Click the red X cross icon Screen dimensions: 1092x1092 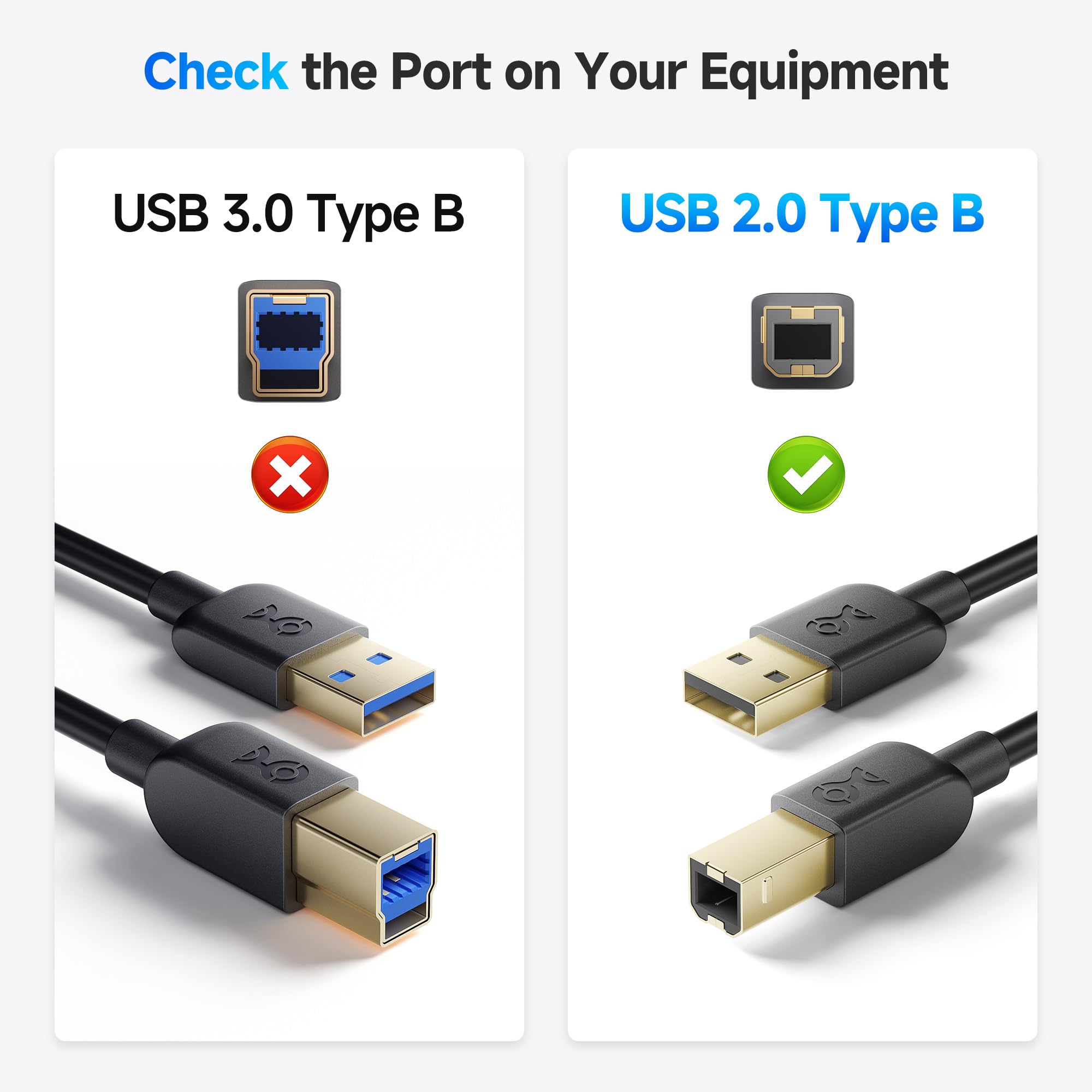[x=289, y=474]
